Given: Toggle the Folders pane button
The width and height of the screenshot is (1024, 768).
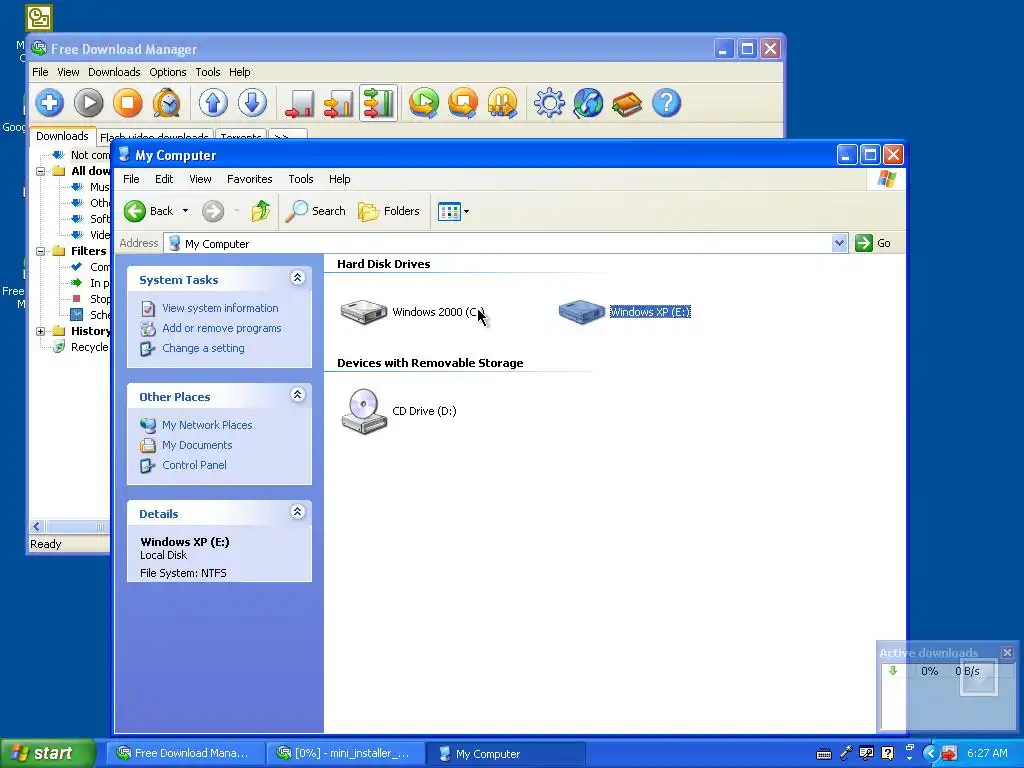Looking at the screenshot, I should click(389, 211).
